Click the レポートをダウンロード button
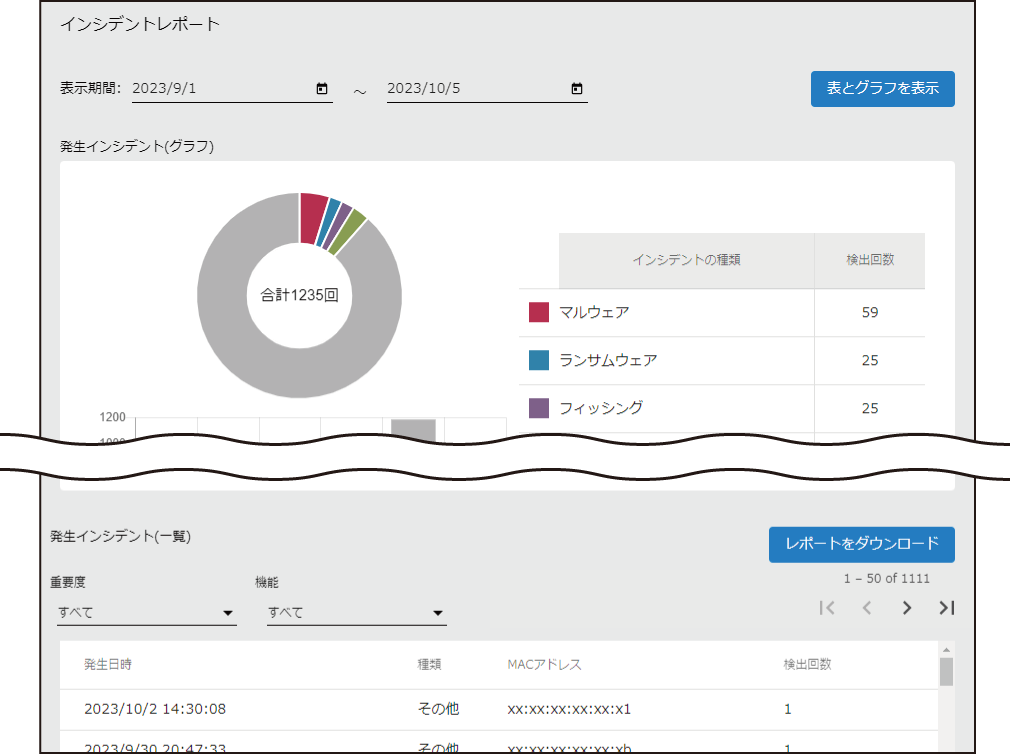1010x754 pixels. [861, 544]
